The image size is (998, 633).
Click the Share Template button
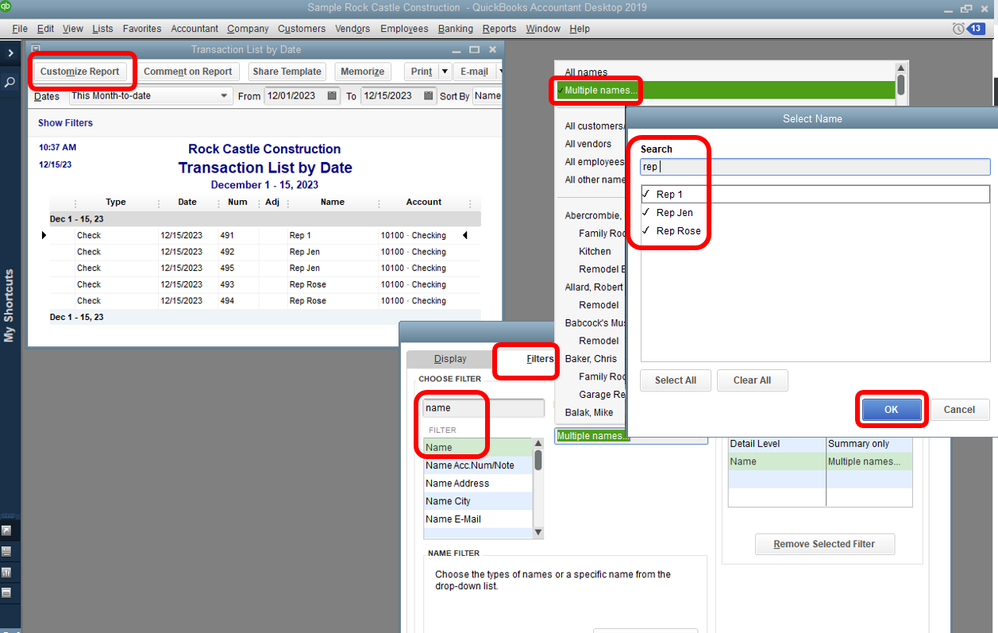coord(287,71)
